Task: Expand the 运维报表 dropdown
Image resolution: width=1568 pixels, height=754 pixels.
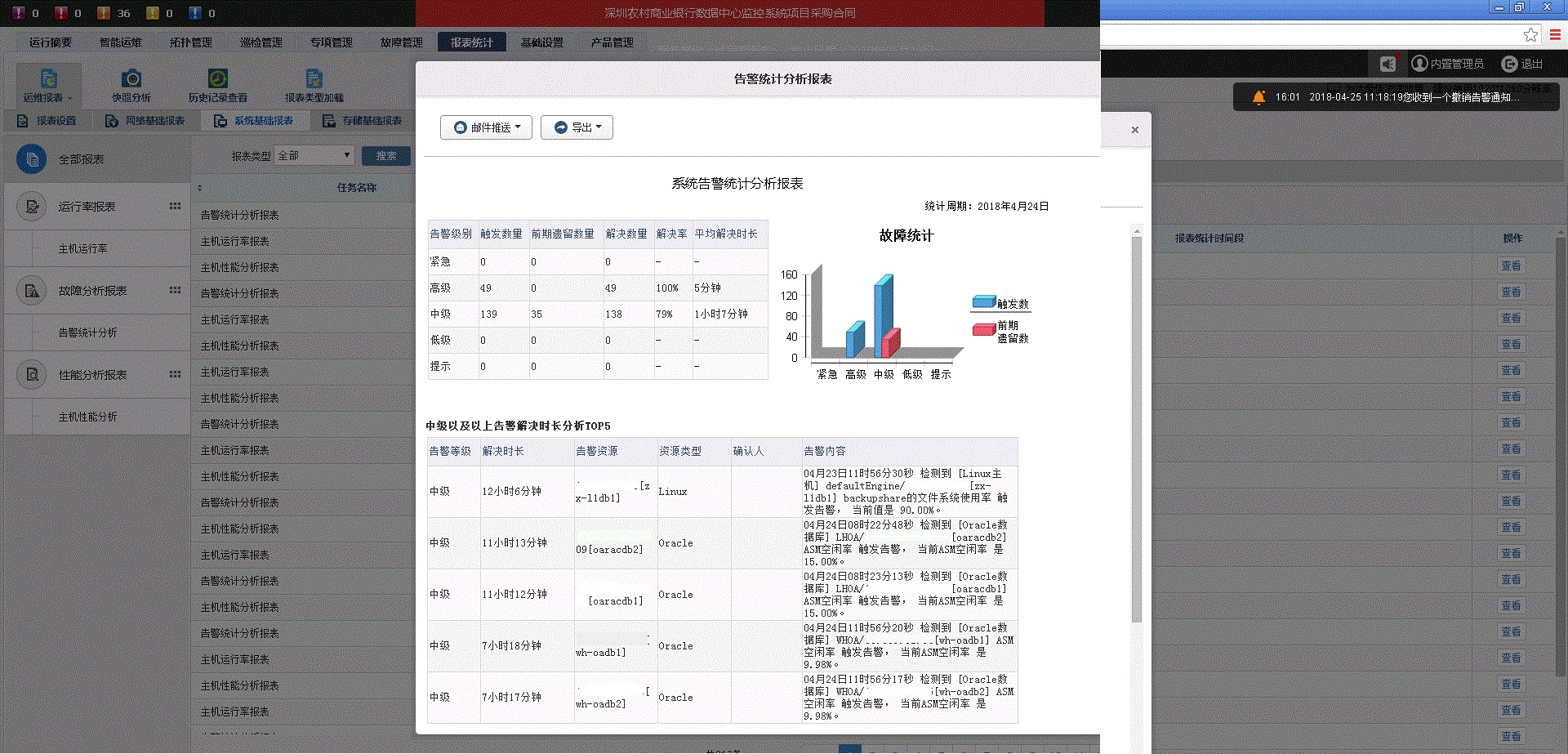Action: (x=49, y=86)
